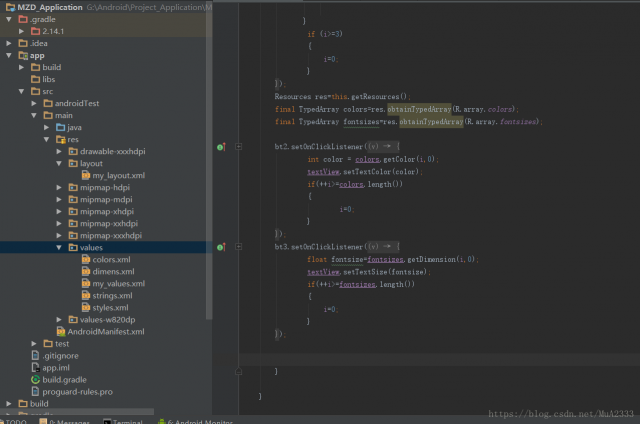Click the java source folder icon
This screenshot has width=640, height=424.
[x=60, y=127]
